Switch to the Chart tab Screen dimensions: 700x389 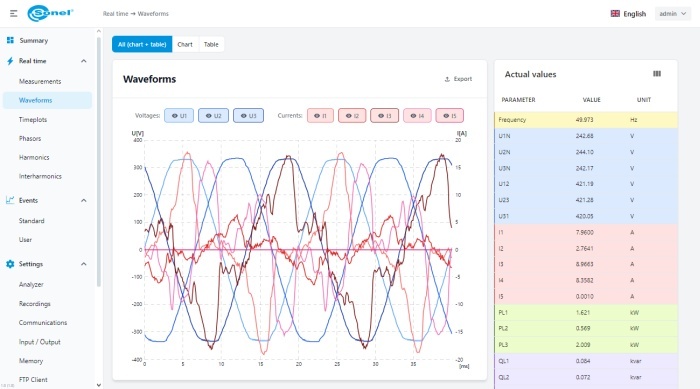(x=185, y=44)
